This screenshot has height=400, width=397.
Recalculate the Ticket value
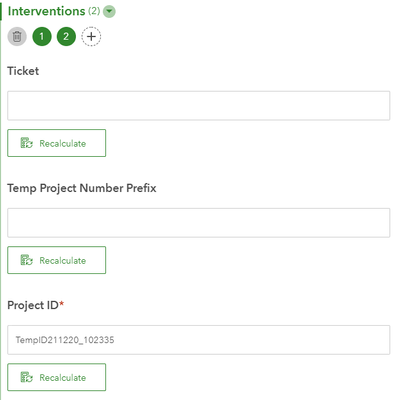(57, 143)
